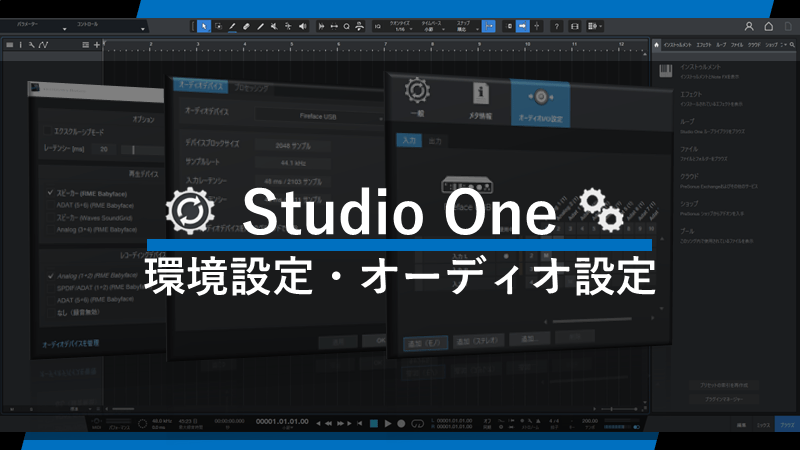The image size is (800, 450).
Task: Toggle the エクスクルーシブモード checkbox
Action: (x=47, y=131)
